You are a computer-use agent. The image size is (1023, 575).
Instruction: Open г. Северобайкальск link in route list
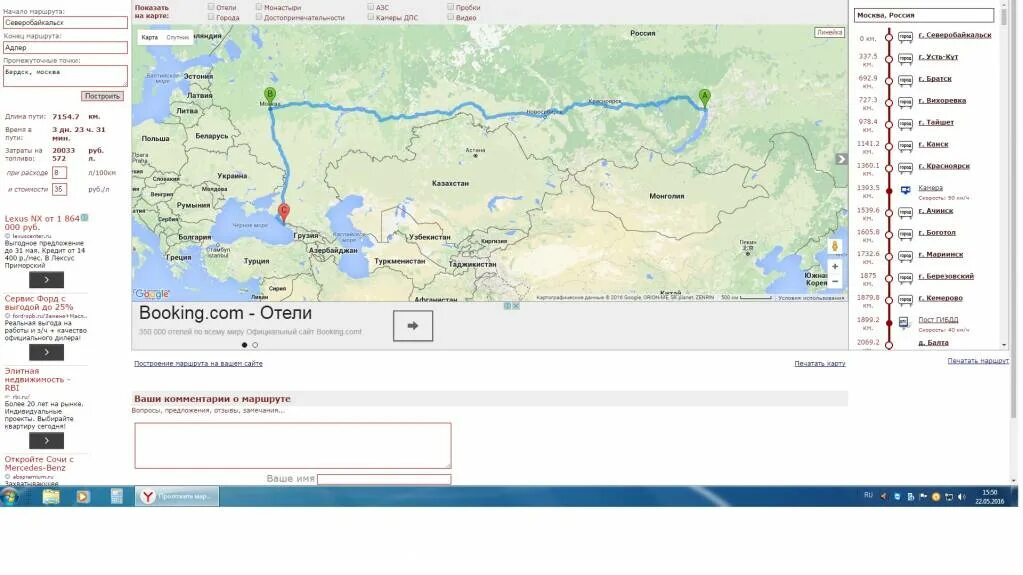pos(954,35)
